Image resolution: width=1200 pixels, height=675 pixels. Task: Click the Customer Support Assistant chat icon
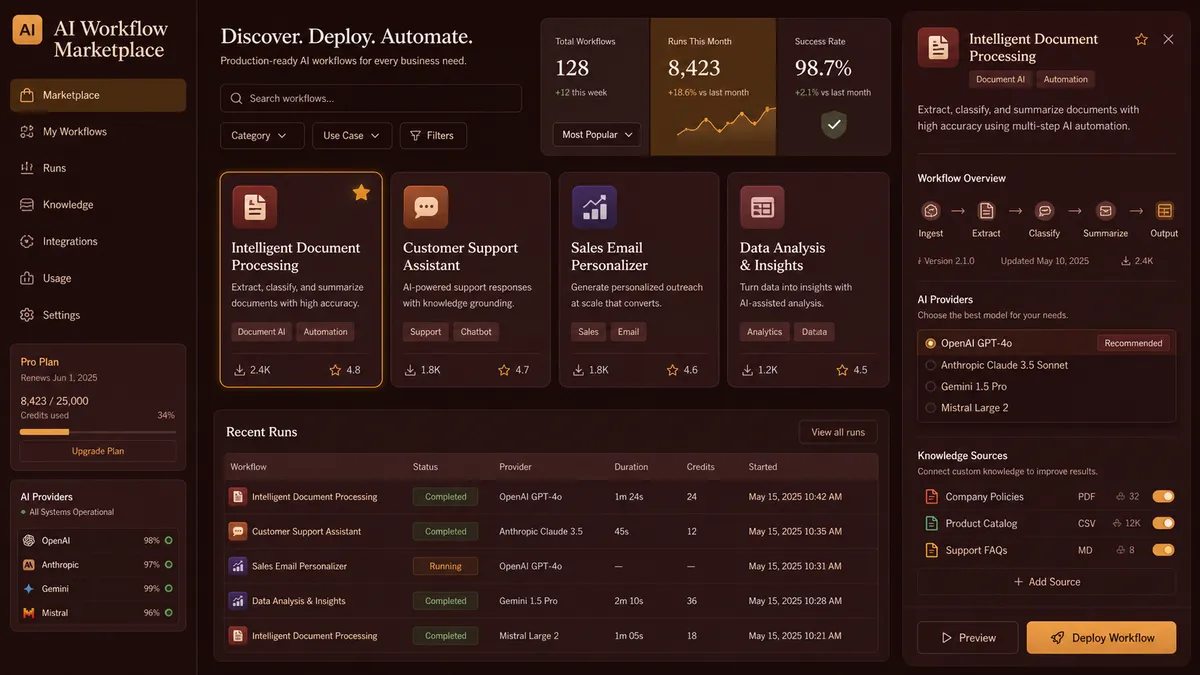click(426, 207)
